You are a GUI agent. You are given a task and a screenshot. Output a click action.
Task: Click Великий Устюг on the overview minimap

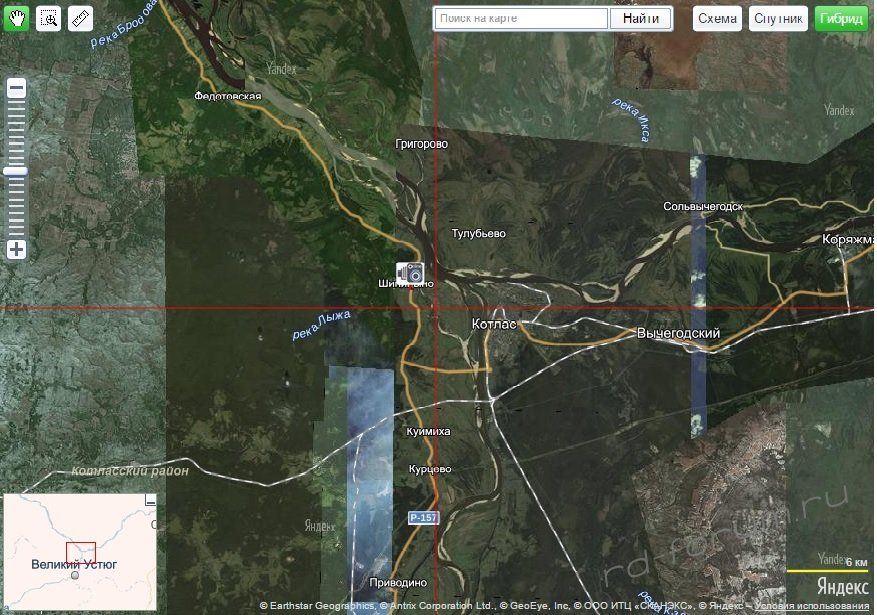[x=74, y=565]
